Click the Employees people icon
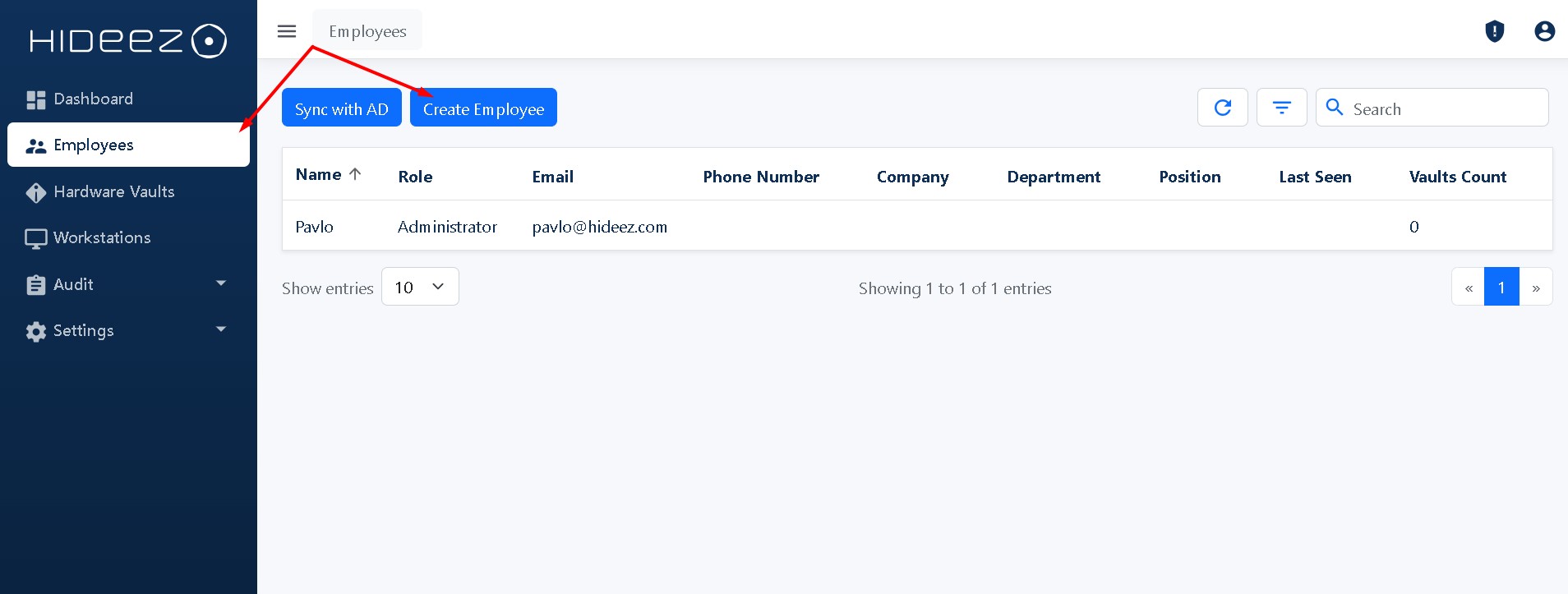The width and height of the screenshot is (1568, 594). 35,146
